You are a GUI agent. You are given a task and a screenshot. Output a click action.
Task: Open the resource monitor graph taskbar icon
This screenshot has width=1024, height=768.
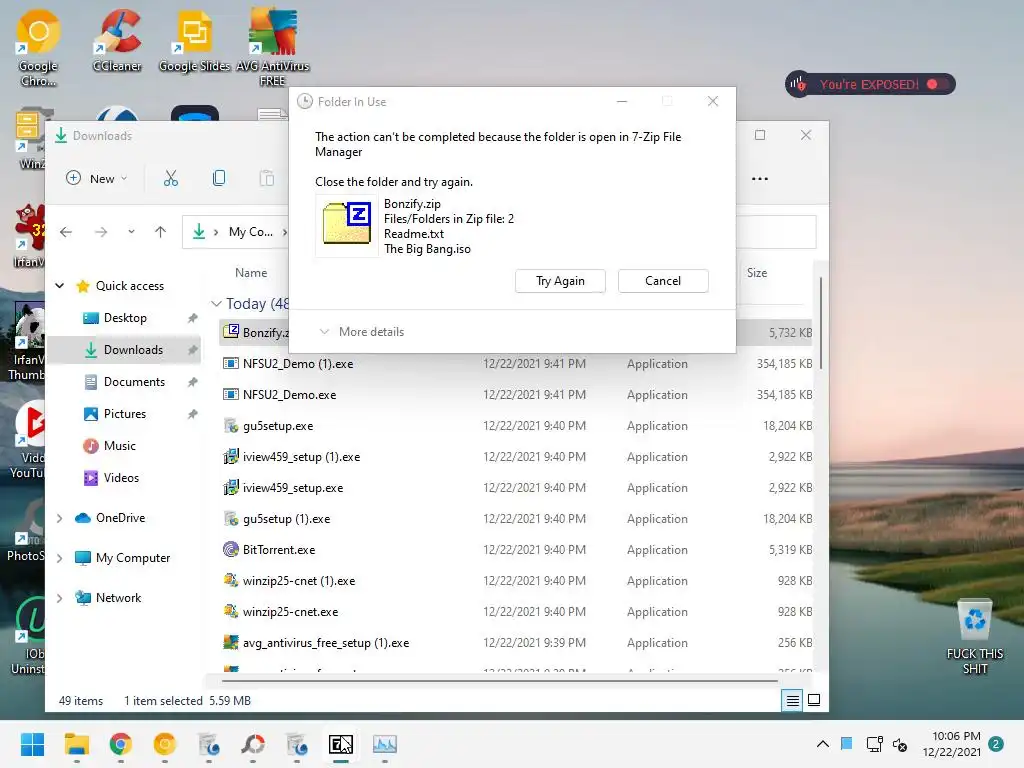pos(385,744)
